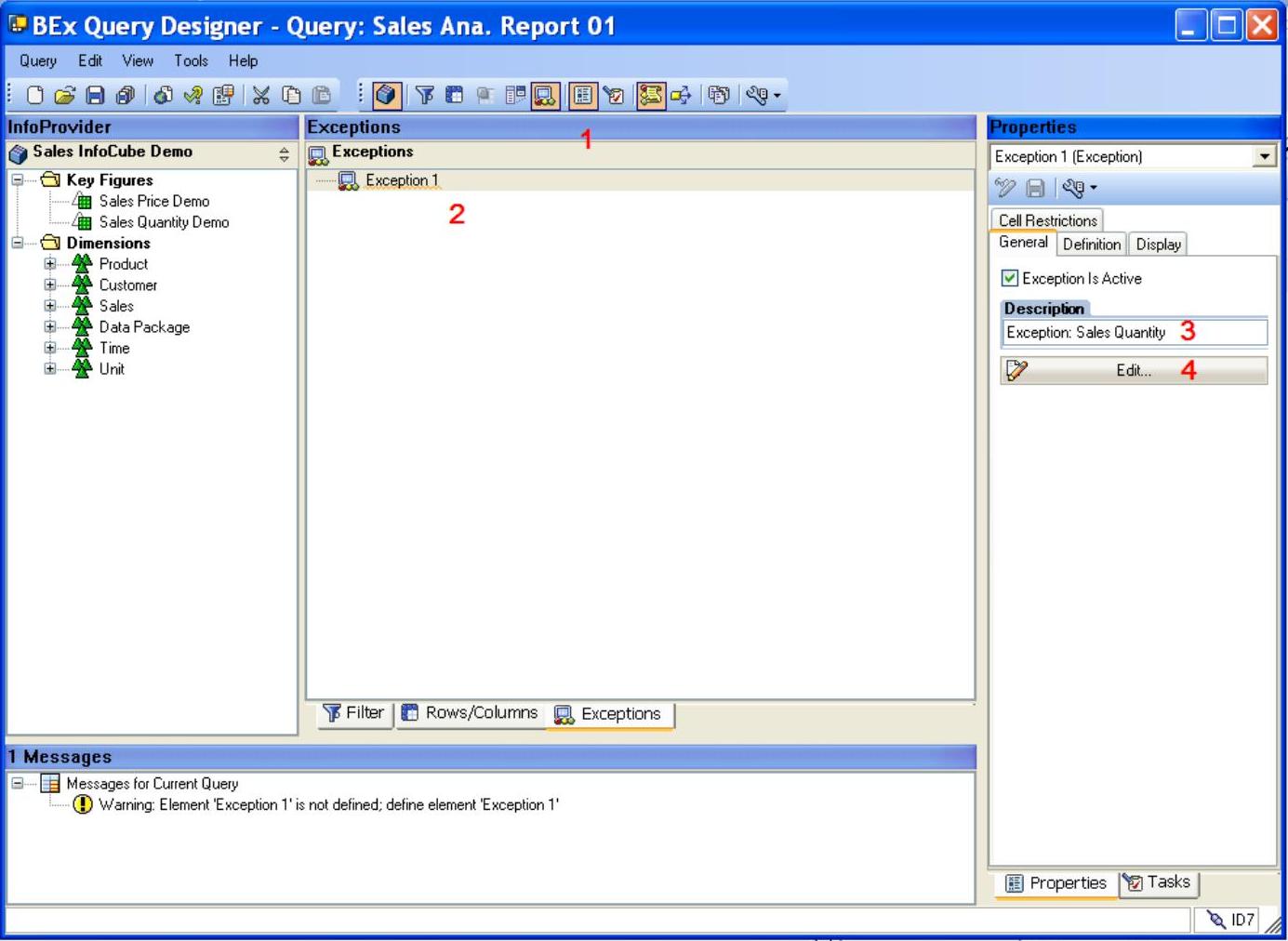Click the save icon in the Properties panel
This screenshot has height=941, width=1288.
pos(1035,188)
